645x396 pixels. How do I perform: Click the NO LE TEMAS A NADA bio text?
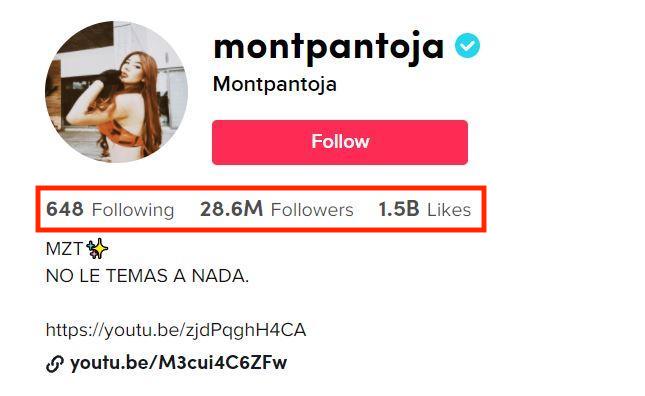coord(147,276)
